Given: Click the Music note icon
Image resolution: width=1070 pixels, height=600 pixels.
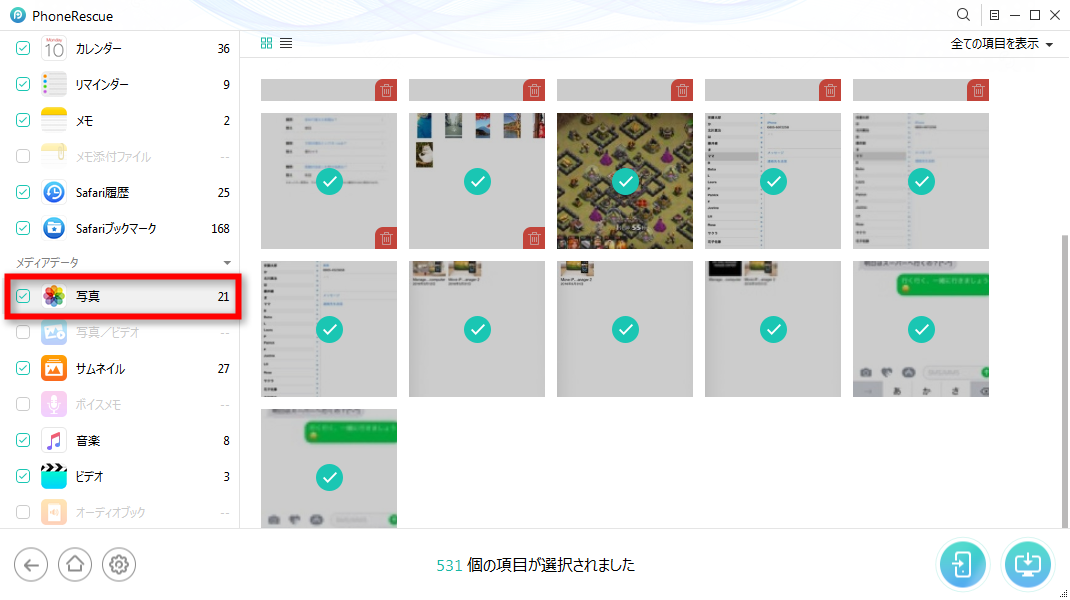Looking at the screenshot, I should click(x=54, y=440).
